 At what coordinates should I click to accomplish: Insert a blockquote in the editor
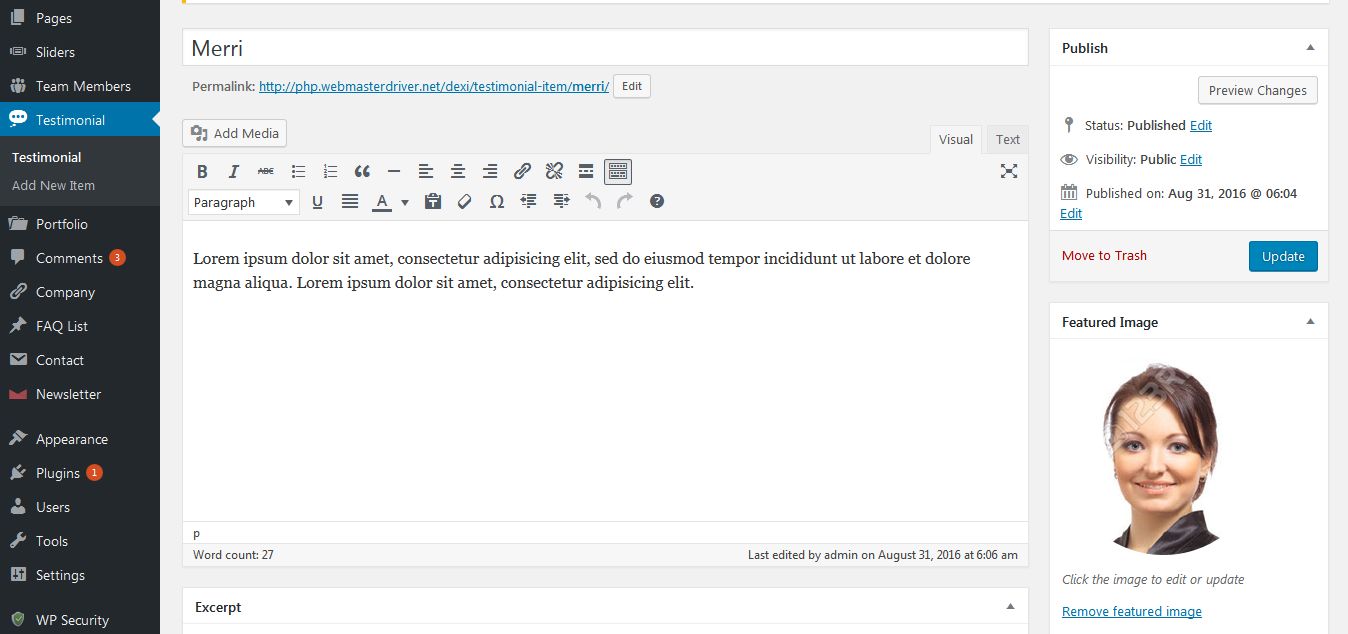pos(362,171)
